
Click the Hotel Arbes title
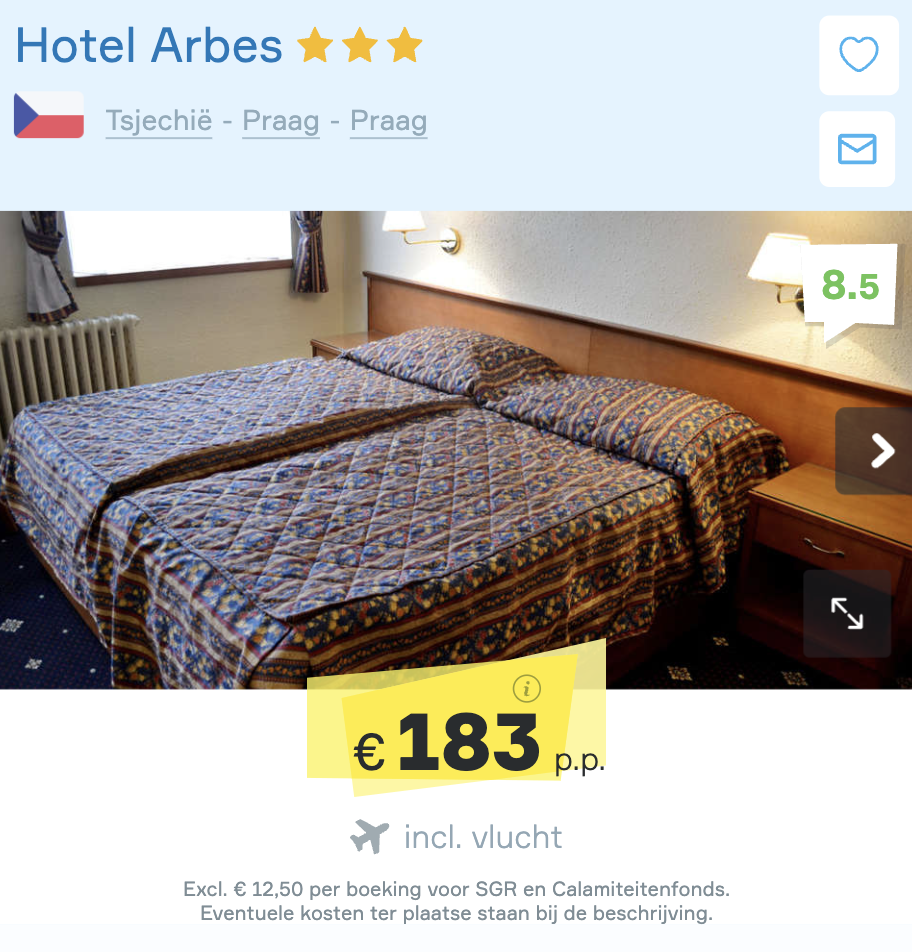(149, 46)
